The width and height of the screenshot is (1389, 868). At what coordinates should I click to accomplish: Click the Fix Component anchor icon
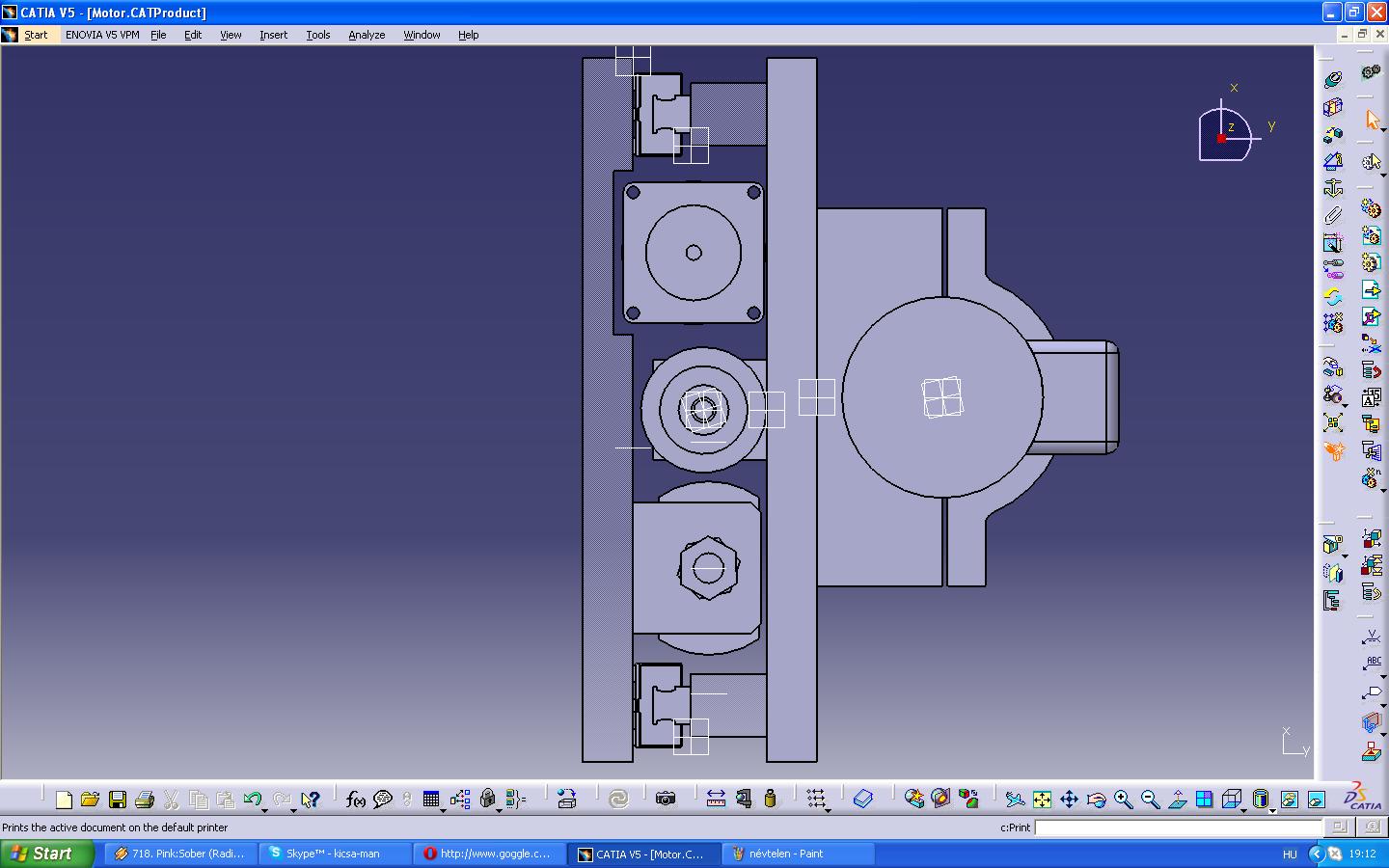1333,188
